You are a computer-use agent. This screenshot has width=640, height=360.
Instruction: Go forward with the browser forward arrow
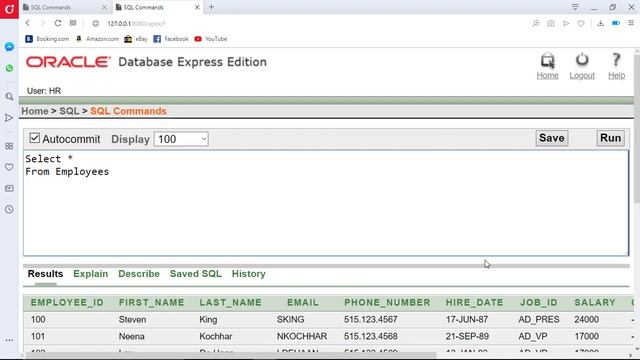tap(42, 23)
